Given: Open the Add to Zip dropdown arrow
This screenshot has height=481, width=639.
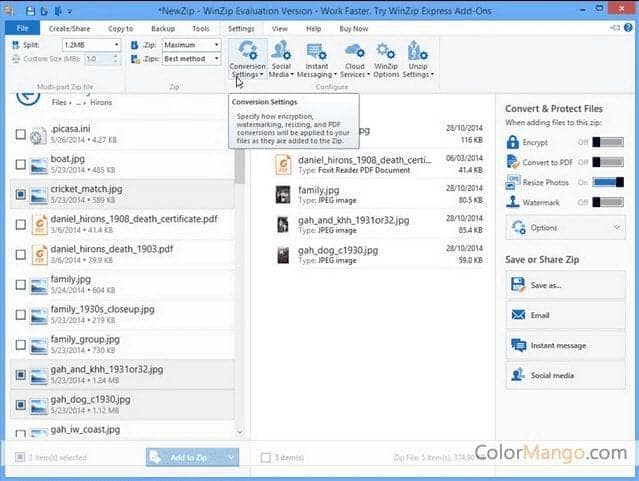Looking at the screenshot, I should tap(231, 457).
